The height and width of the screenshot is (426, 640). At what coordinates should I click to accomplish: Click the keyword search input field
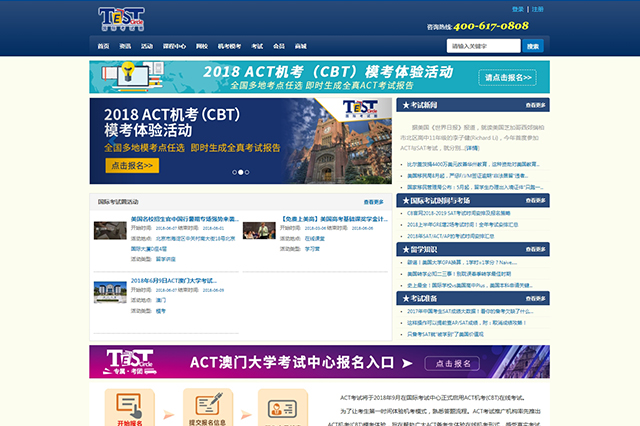tap(484, 46)
